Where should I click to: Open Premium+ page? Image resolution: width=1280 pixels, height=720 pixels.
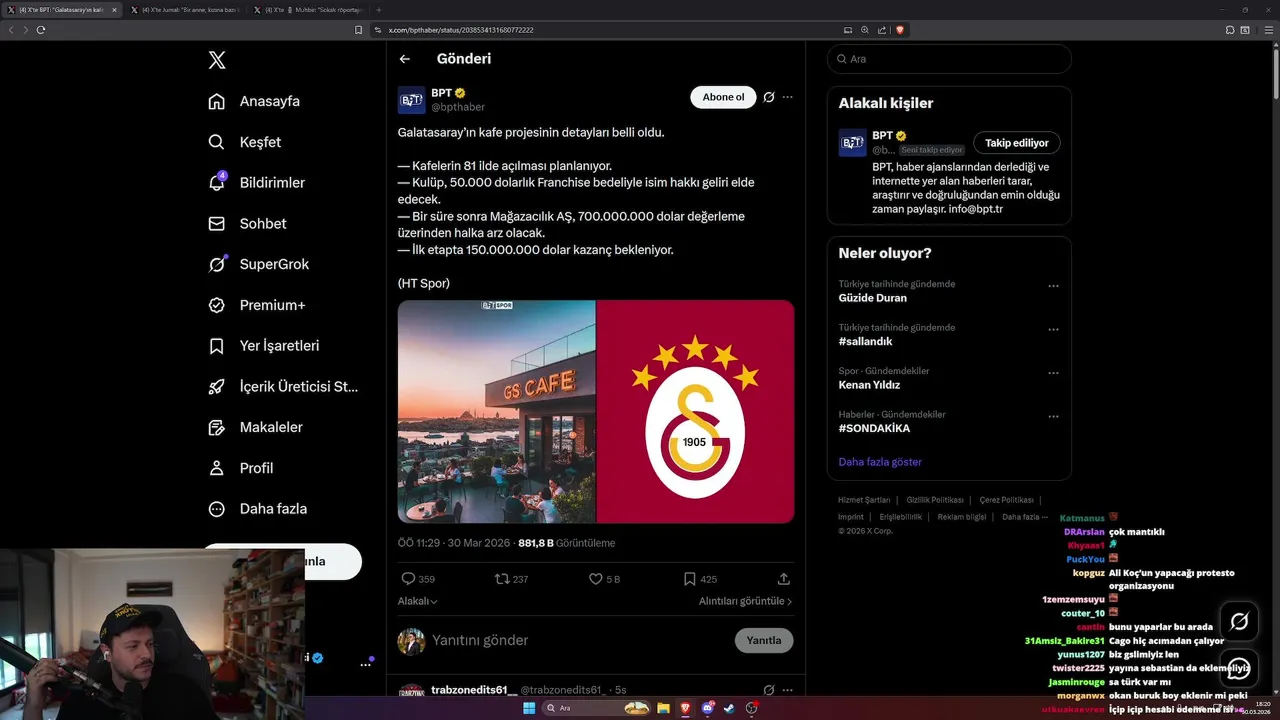coord(256,305)
